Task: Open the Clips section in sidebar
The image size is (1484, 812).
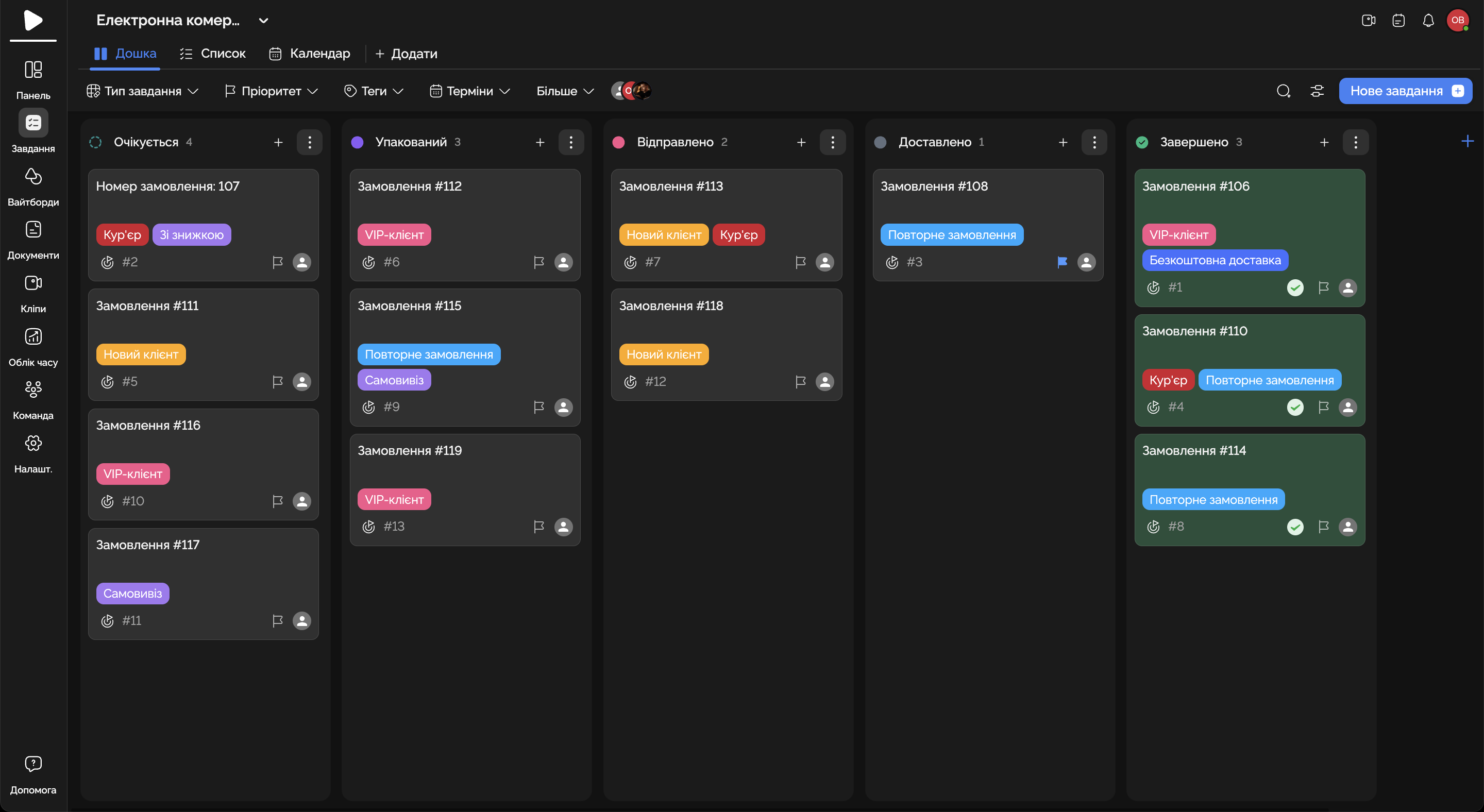Action: [33, 283]
